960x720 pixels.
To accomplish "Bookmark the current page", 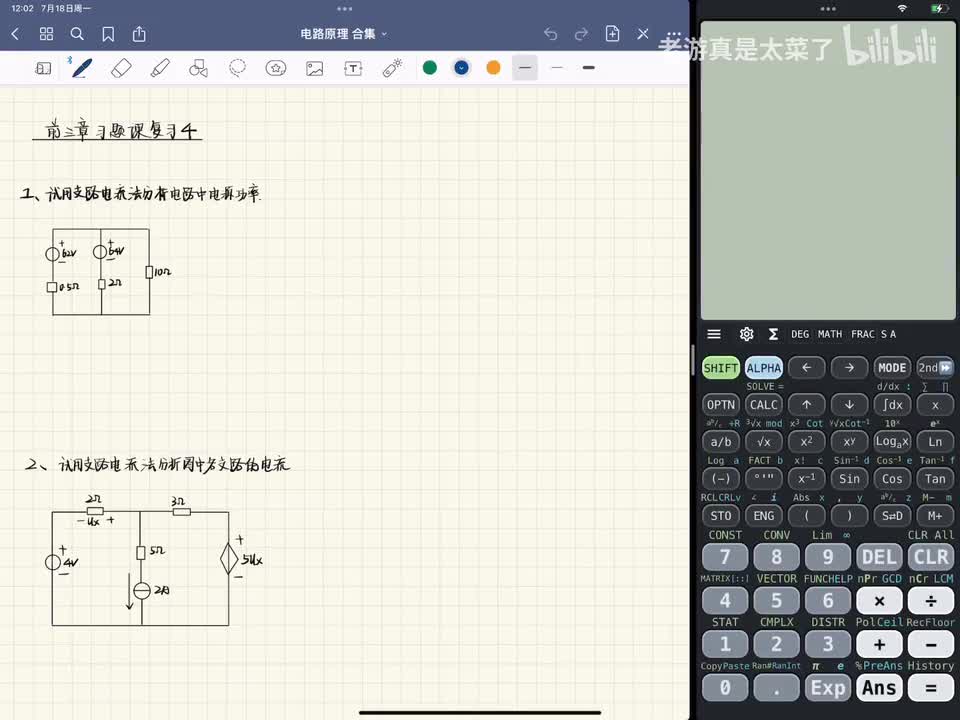I will click(108, 34).
